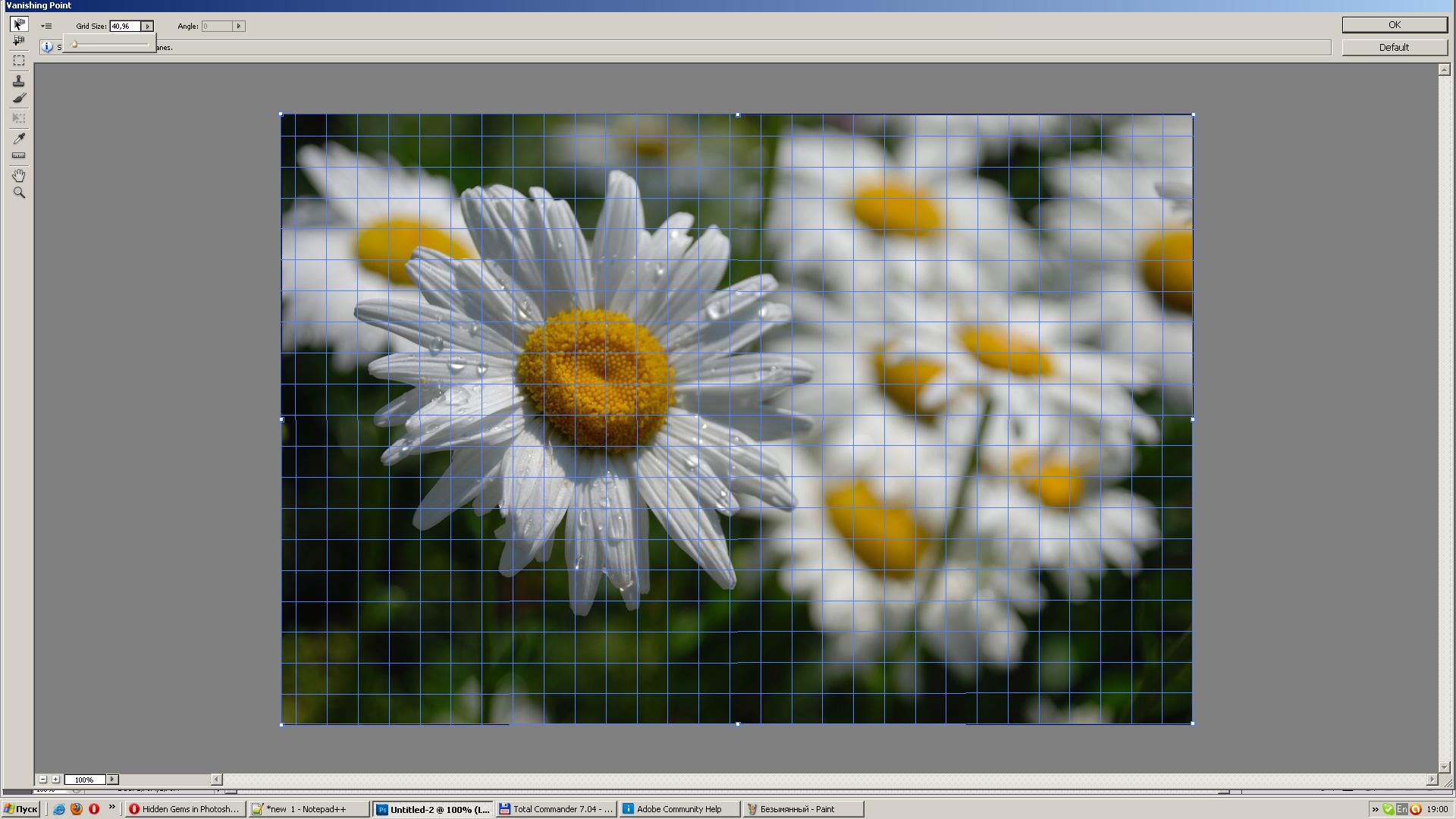
Task: Click the OK button
Action: click(x=1394, y=25)
